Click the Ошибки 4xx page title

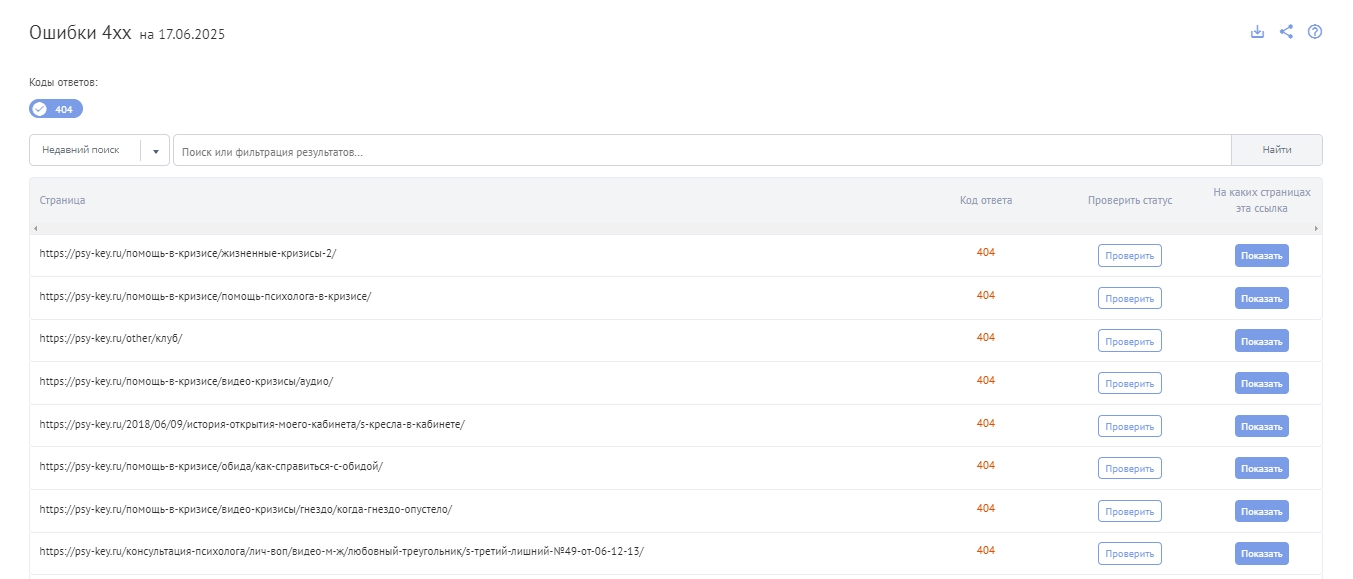[80, 32]
